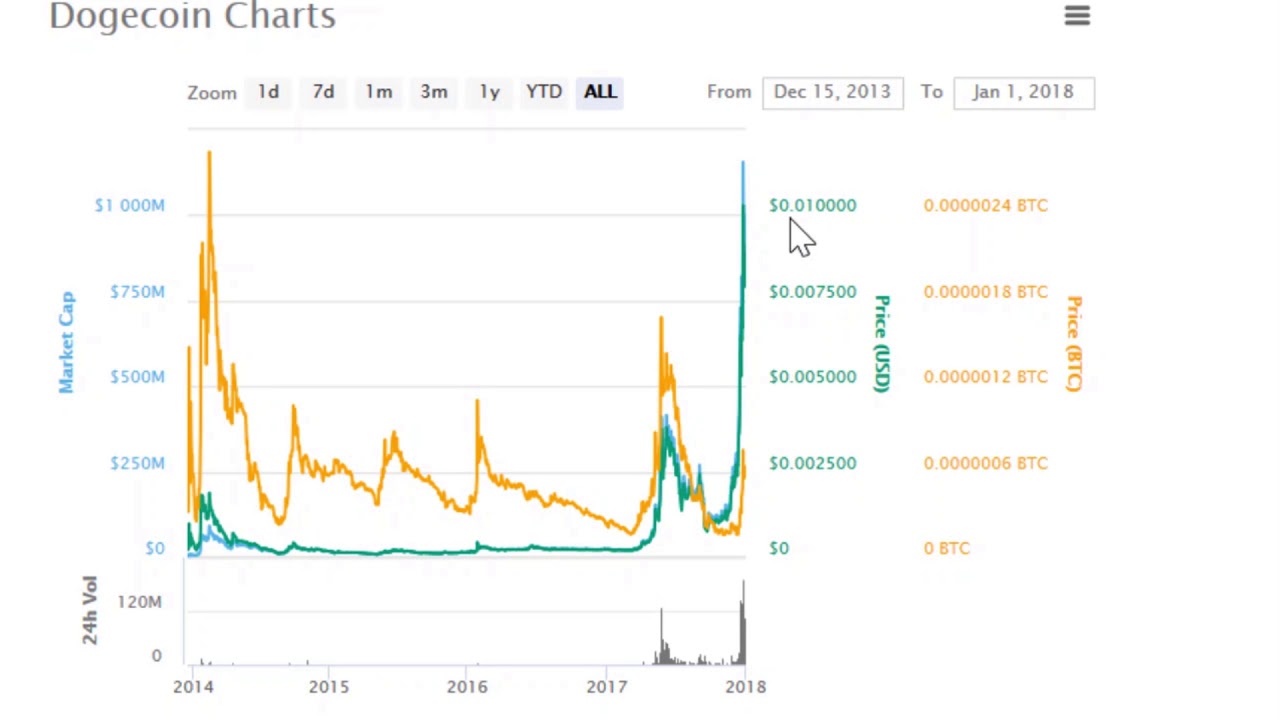
Task: Click the 0.0000006 BTC price tick
Action: click(x=985, y=463)
